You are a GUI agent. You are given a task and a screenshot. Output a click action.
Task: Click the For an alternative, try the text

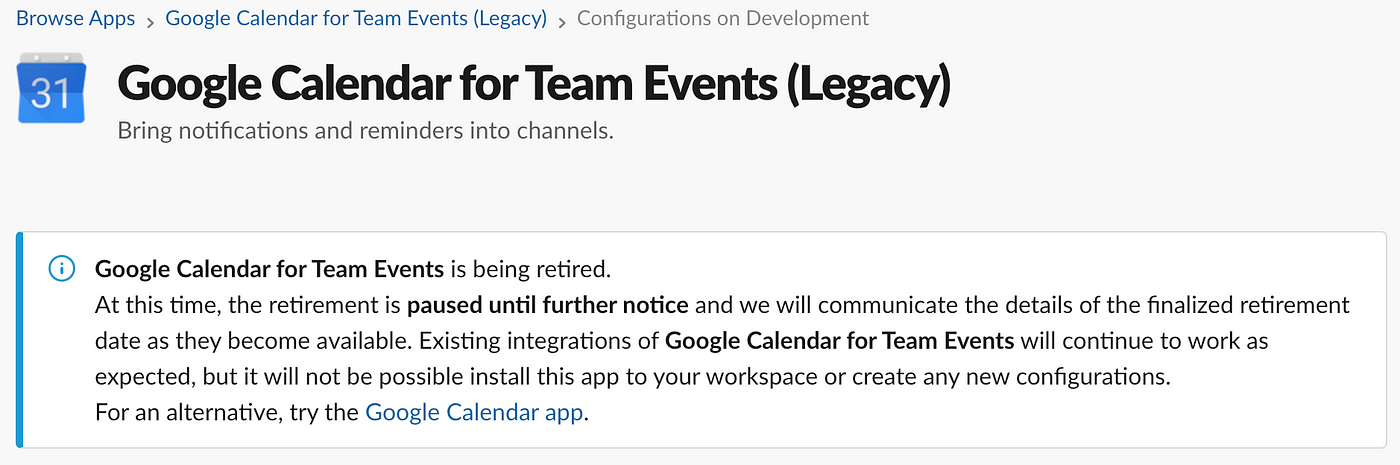pyautogui.click(x=227, y=411)
